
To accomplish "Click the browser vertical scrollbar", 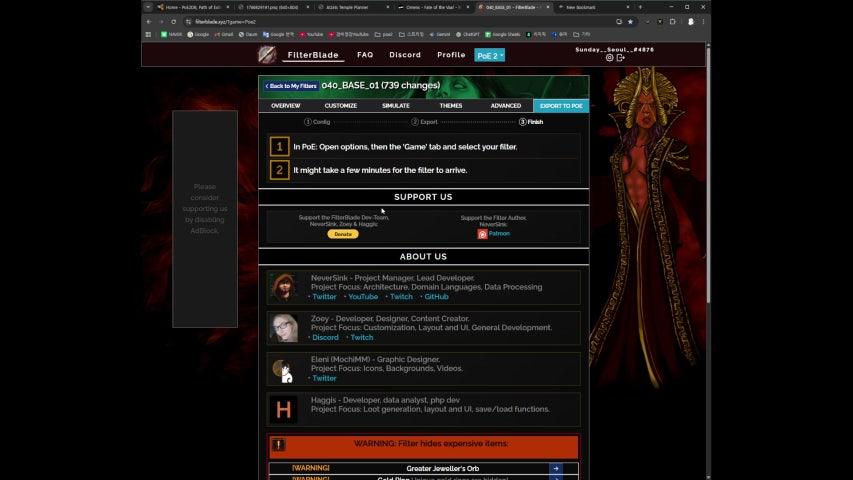I will pyautogui.click(x=708, y=174).
